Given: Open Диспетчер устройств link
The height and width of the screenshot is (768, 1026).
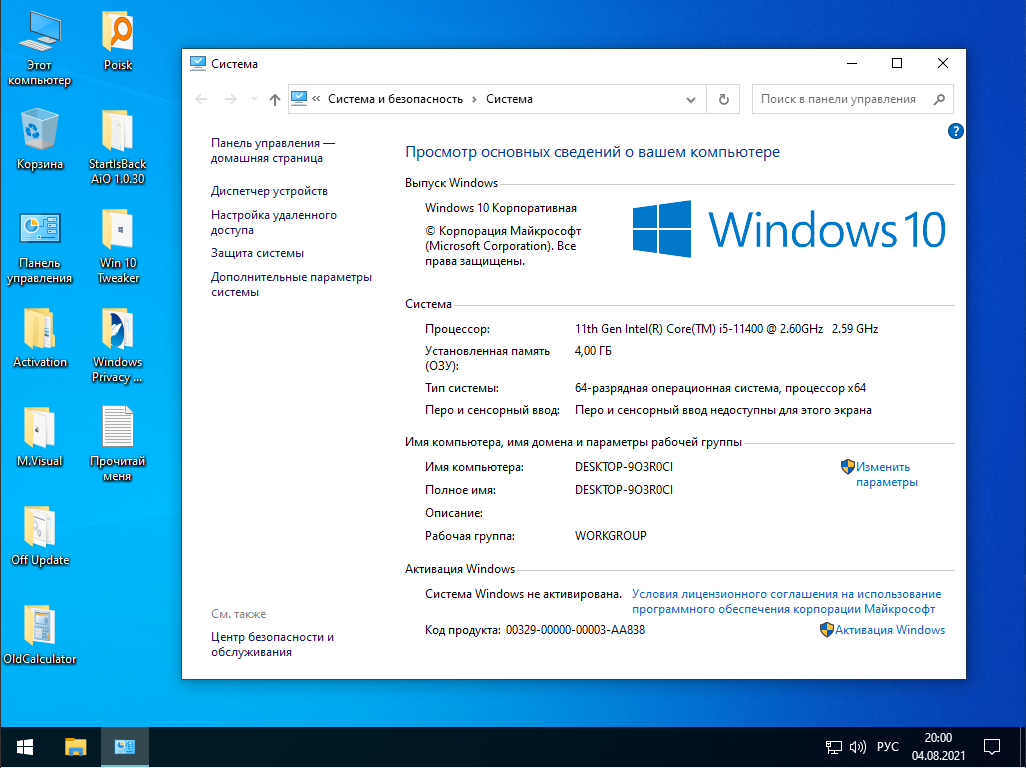Looking at the screenshot, I should coord(269,191).
